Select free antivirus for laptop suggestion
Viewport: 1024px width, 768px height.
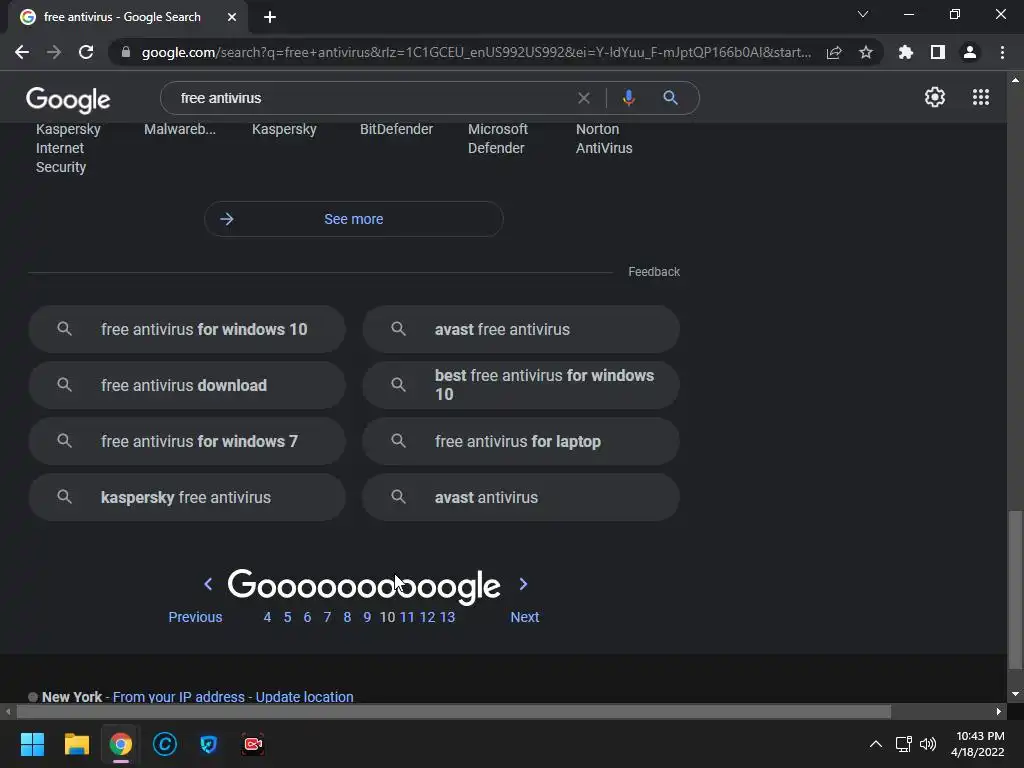click(x=520, y=441)
